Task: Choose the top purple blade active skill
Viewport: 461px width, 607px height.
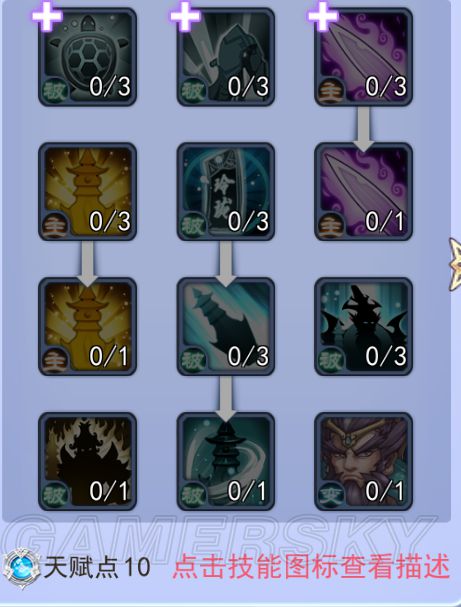Action: 363,57
